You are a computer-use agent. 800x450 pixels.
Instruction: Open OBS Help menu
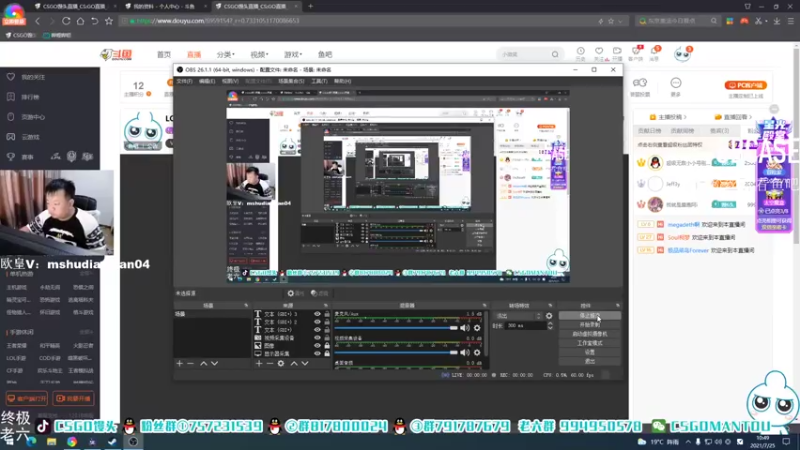point(342,81)
